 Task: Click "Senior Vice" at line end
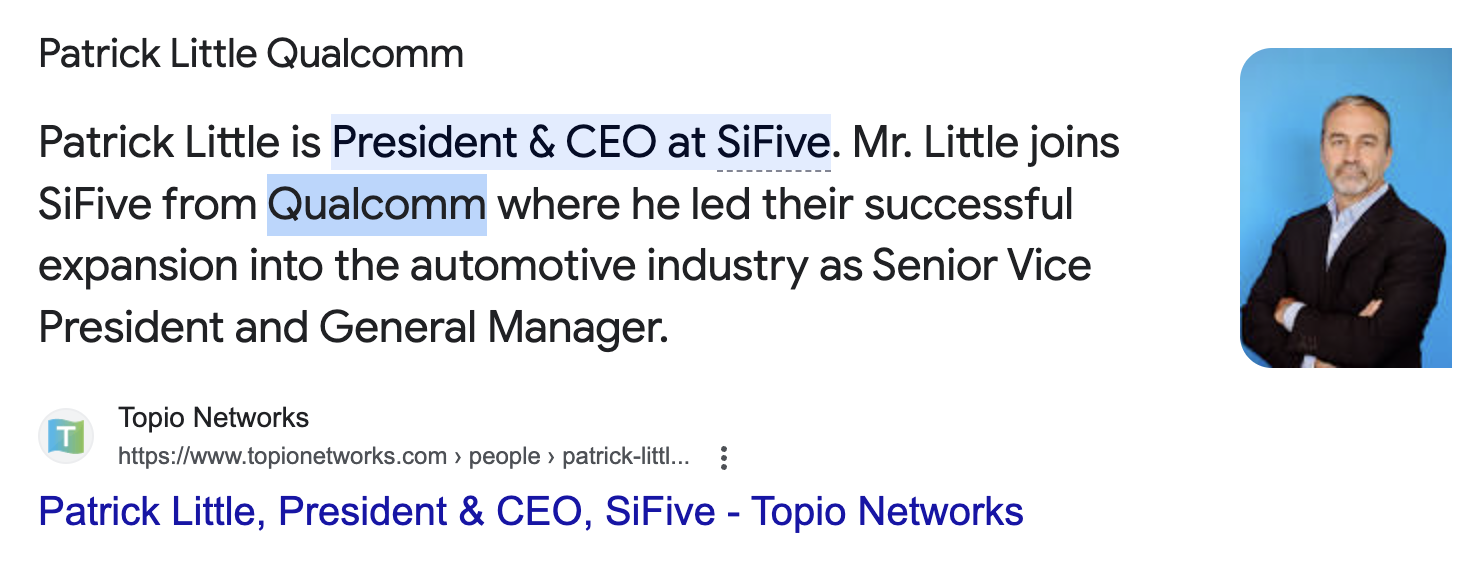point(981,266)
